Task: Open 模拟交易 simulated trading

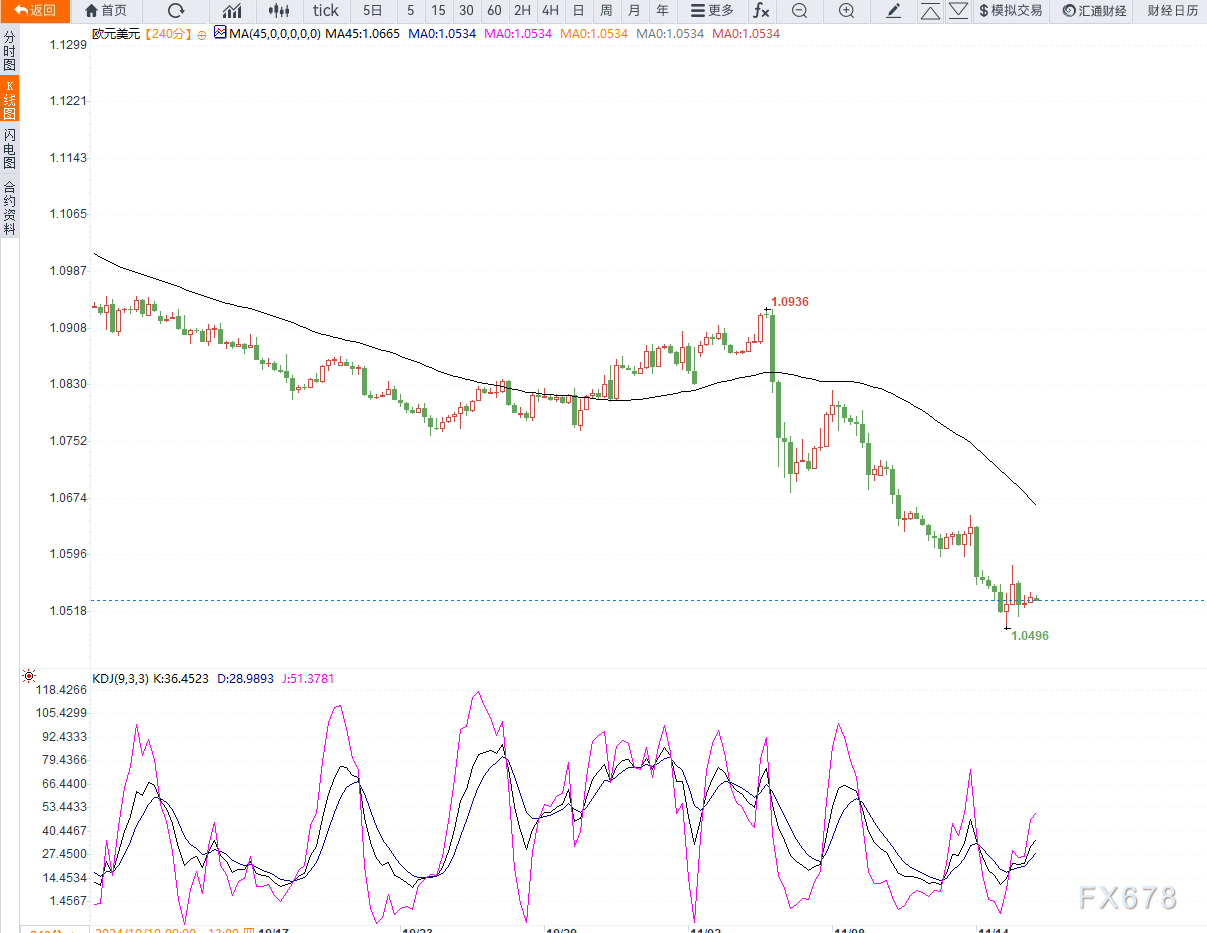Action: [1010, 11]
